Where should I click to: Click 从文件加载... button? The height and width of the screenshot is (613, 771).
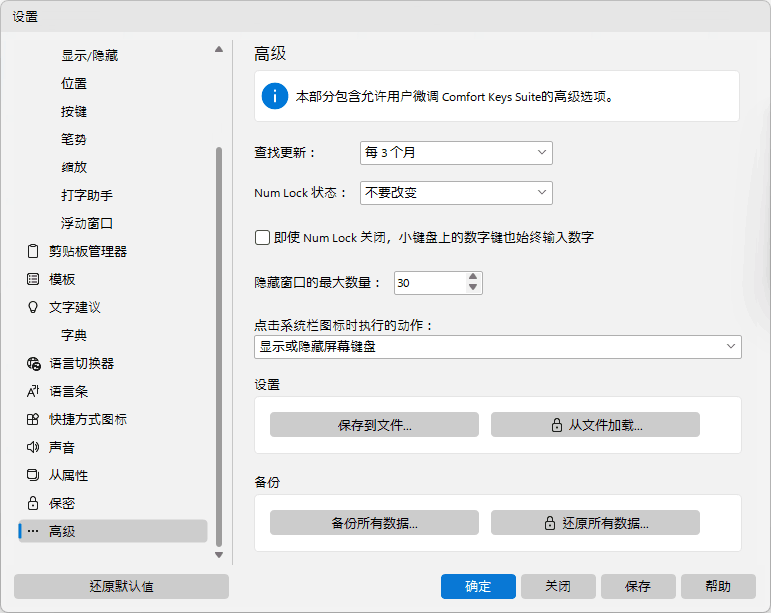click(595, 425)
